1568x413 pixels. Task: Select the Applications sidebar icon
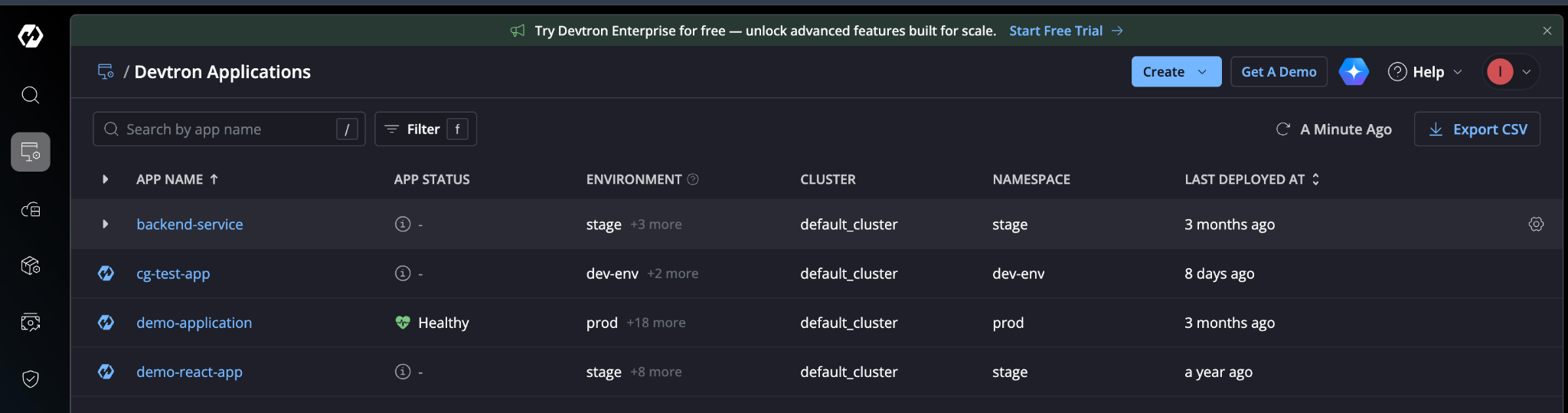[x=31, y=152]
